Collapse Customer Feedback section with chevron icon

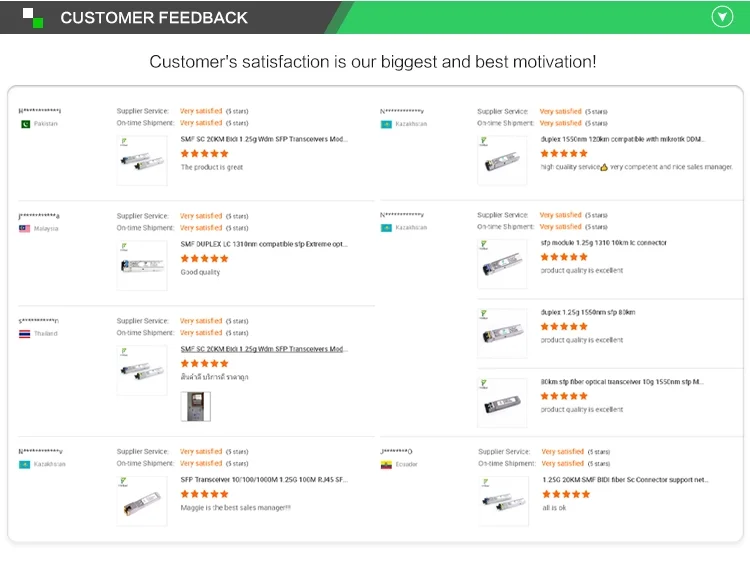[x=721, y=17]
